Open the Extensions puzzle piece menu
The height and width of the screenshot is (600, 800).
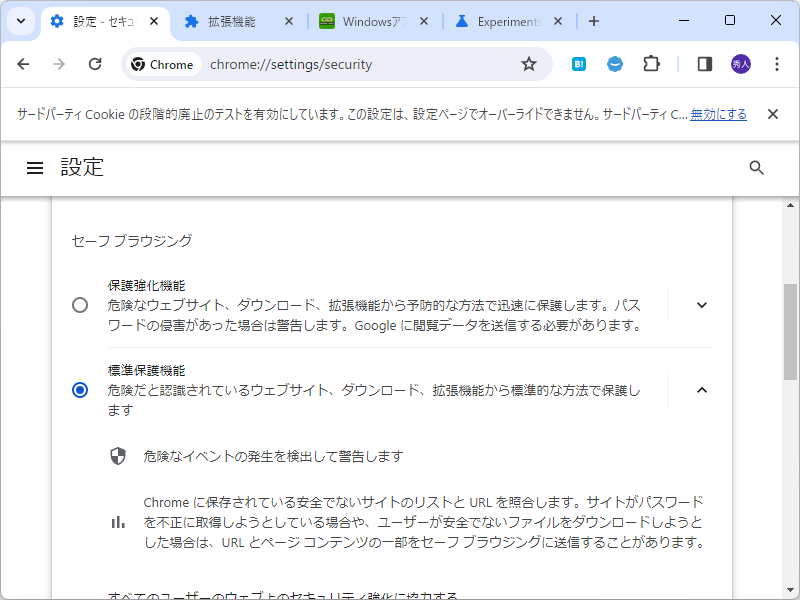point(652,63)
